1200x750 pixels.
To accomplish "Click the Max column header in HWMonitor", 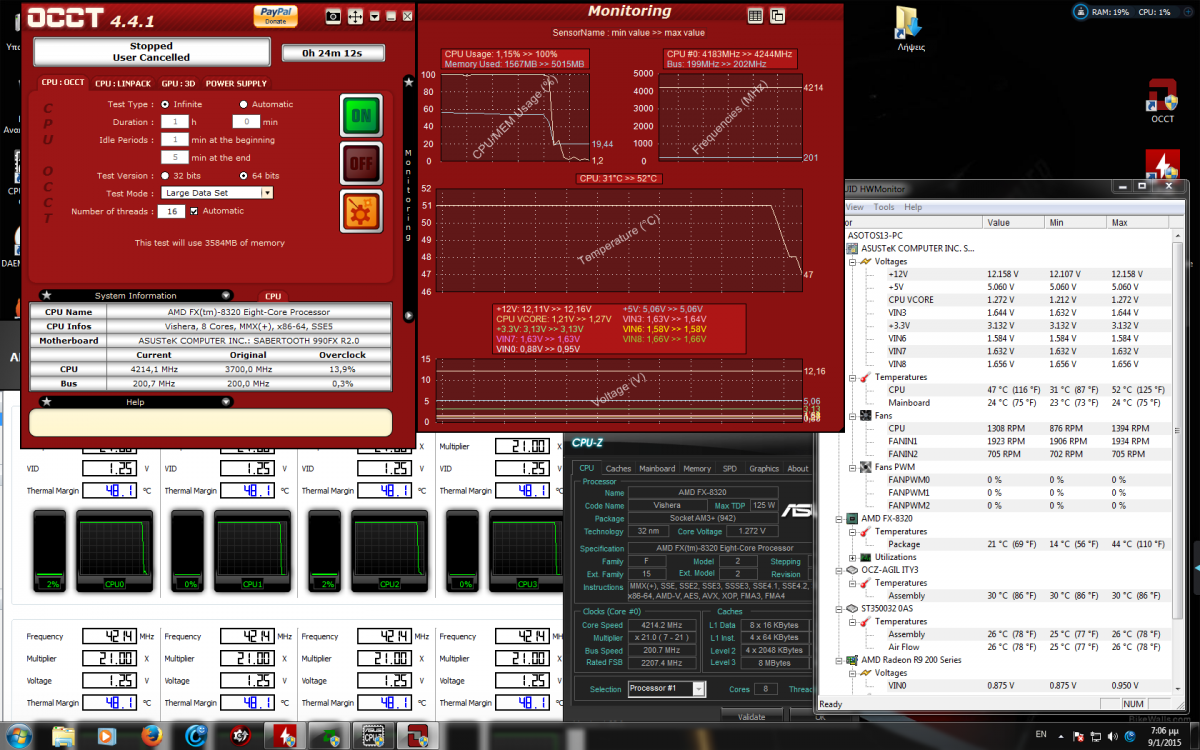I will click(1140, 222).
